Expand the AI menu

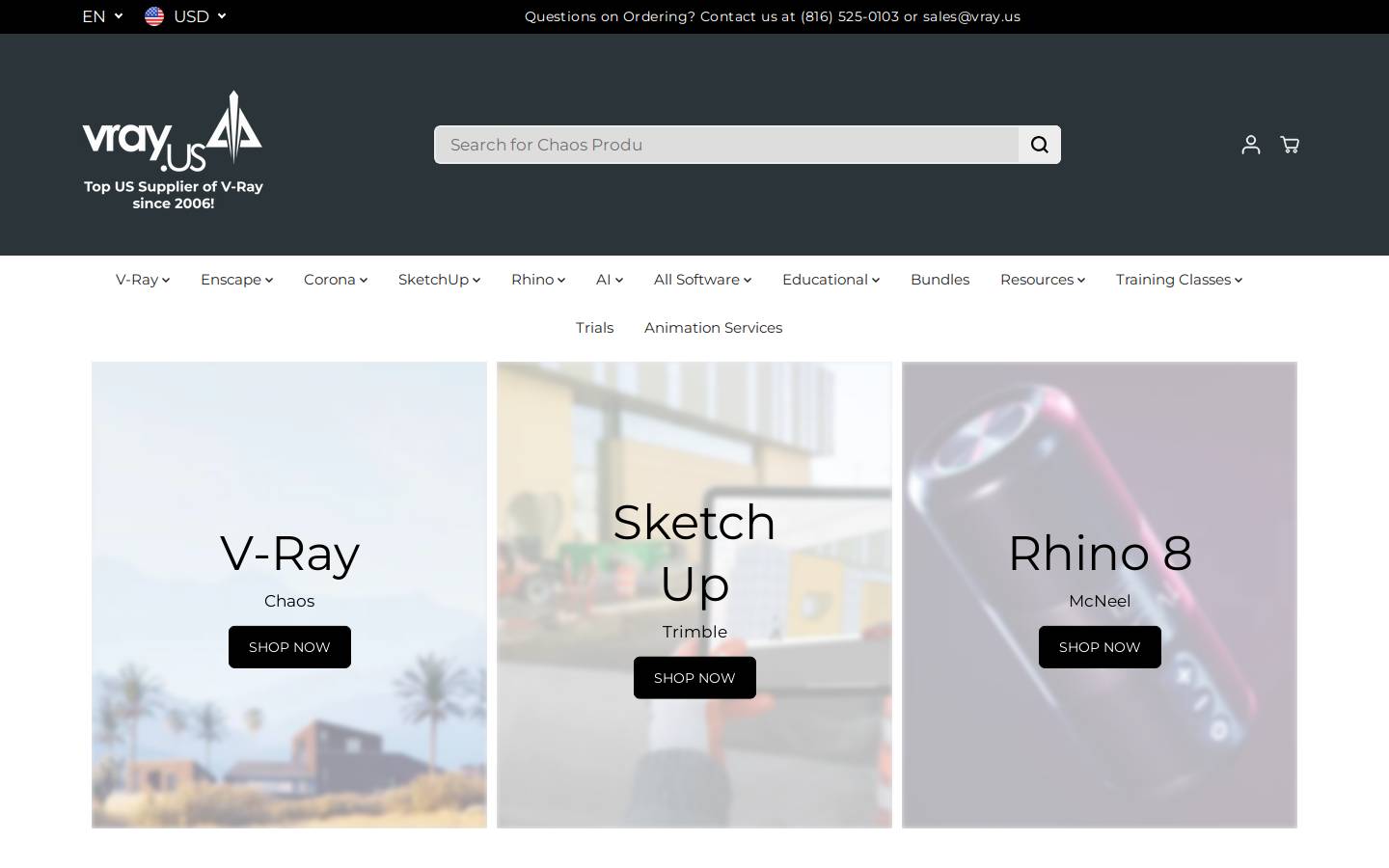(x=610, y=280)
